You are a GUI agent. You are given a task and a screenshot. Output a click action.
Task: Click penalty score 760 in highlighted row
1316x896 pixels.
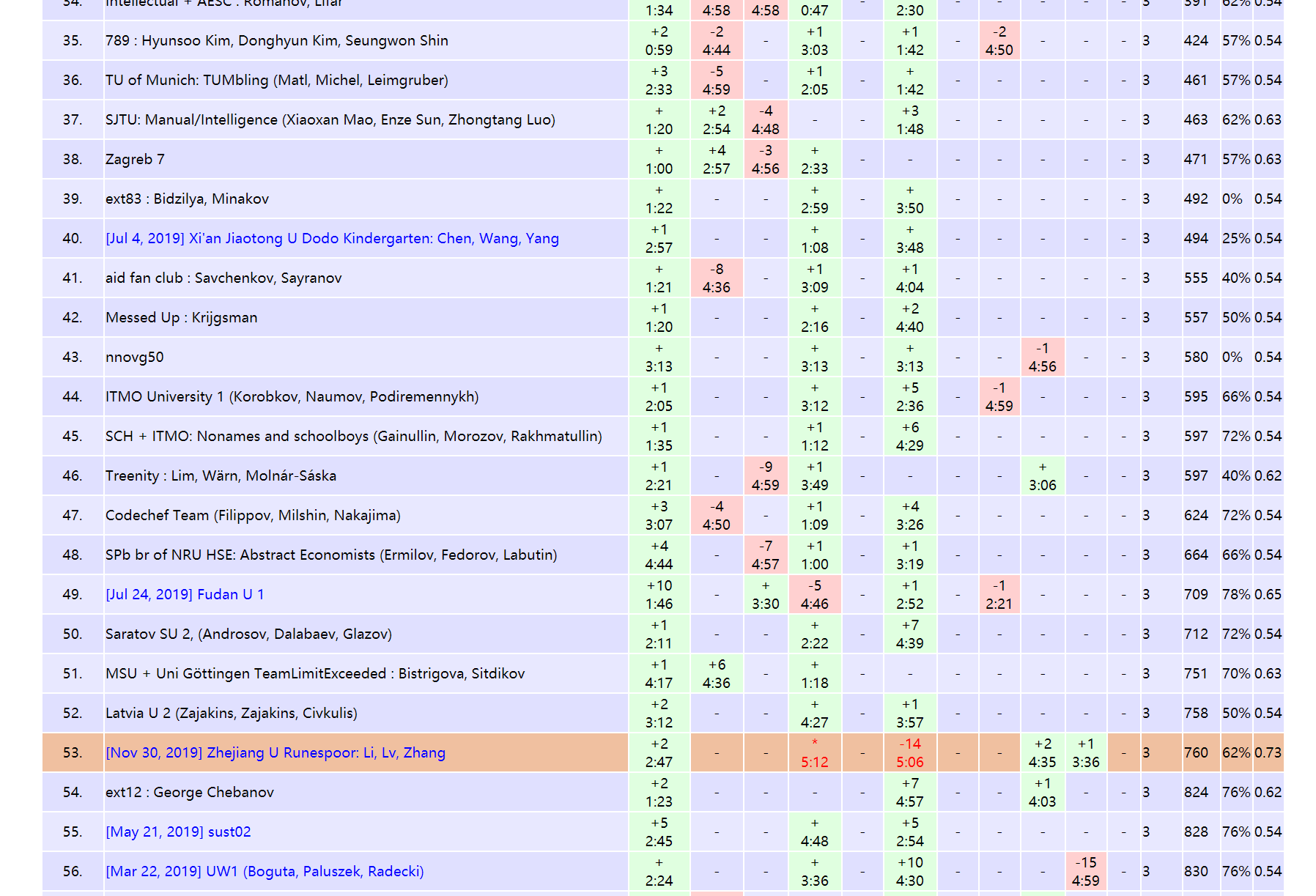1196,753
